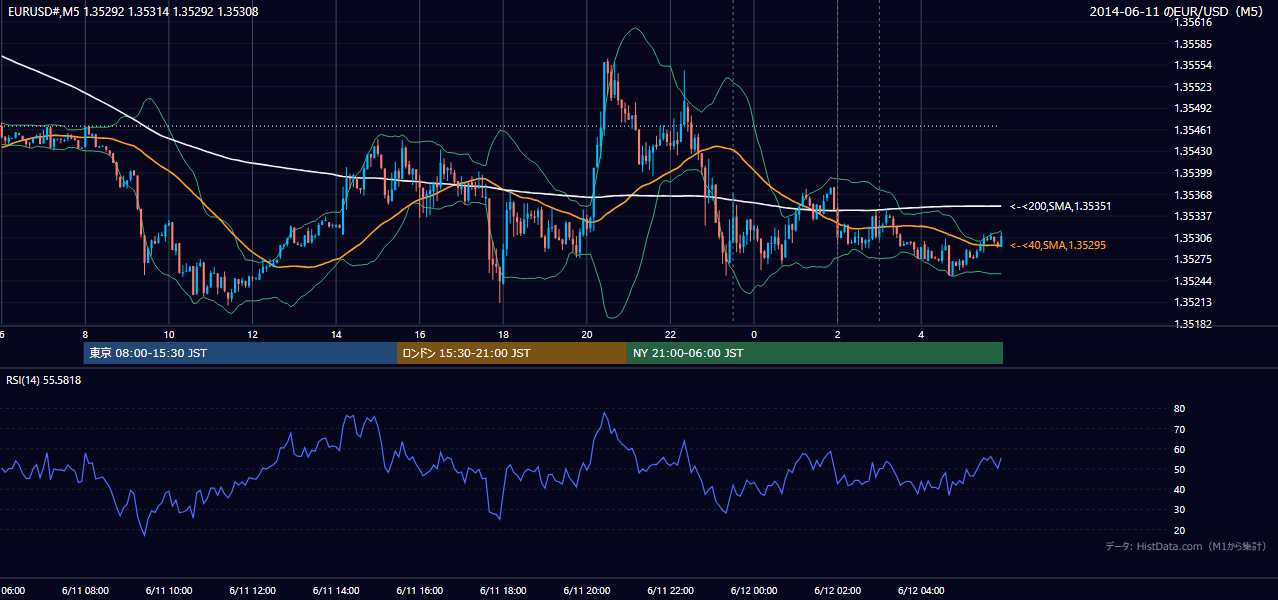Click RSI scale value 70
Screen dimensions: 1278x600
coord(1179,430)
